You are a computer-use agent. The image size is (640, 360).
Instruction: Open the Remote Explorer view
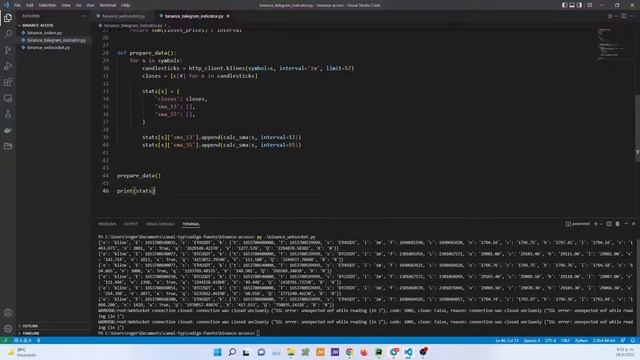click(x=8, y=98)
